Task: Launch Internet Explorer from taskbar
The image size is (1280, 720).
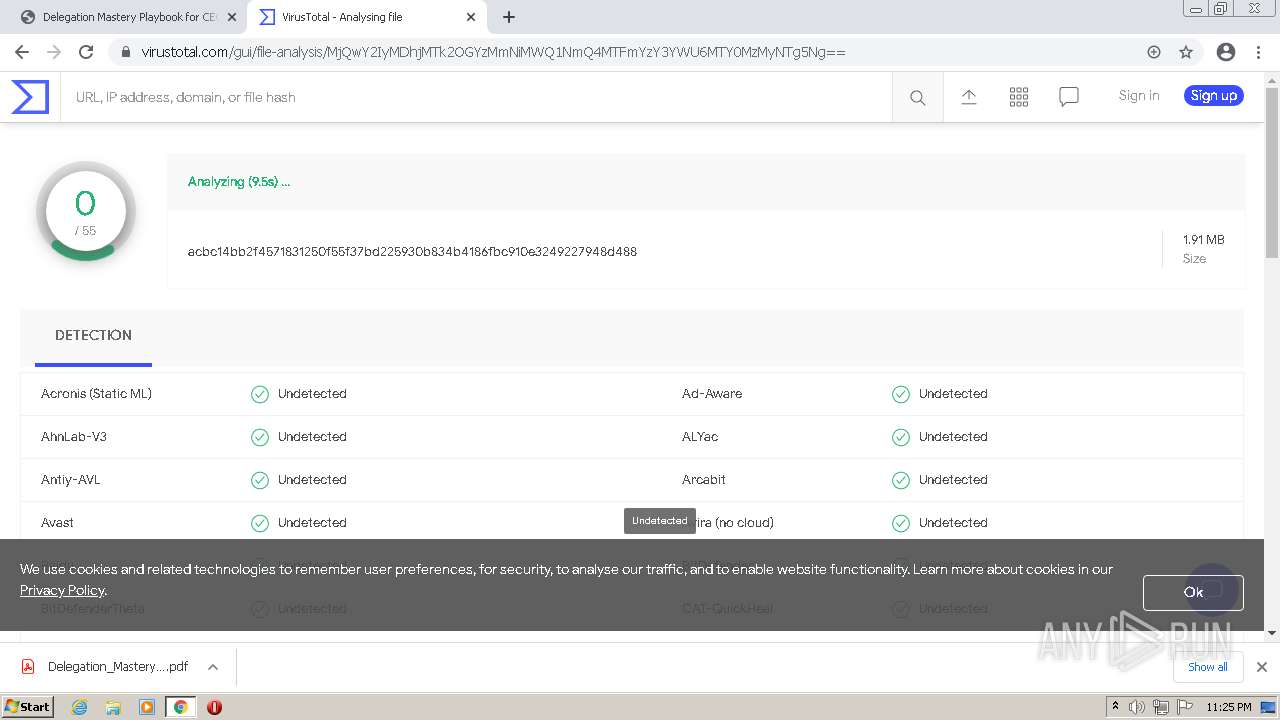Action: [x=79, y=707]
